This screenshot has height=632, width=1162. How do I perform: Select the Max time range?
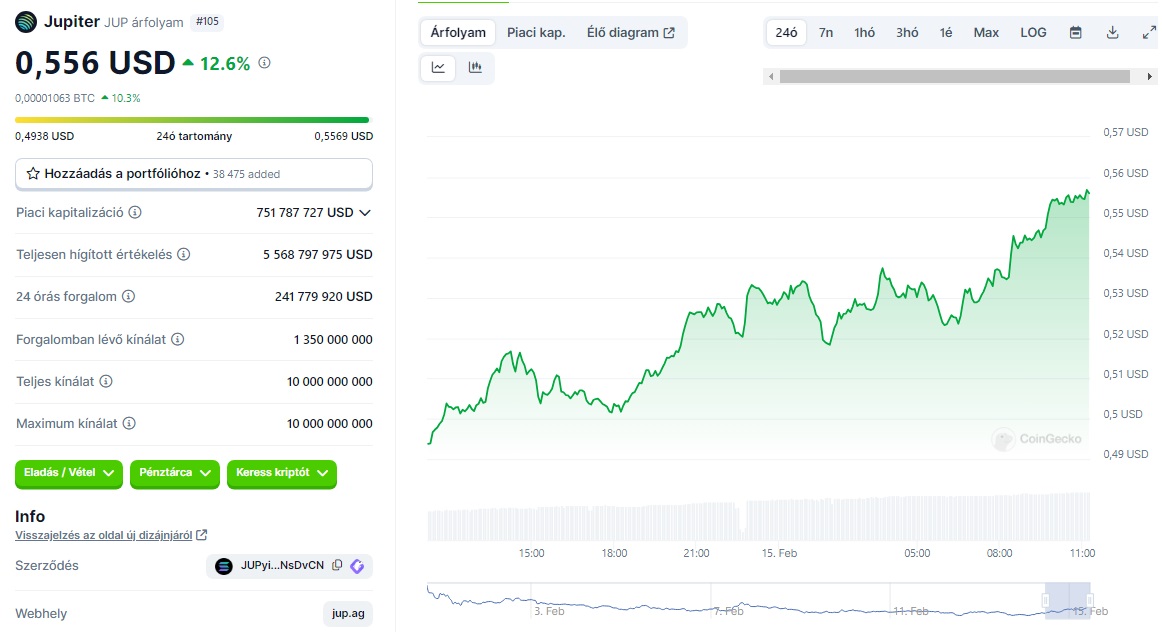click(986, 33)
